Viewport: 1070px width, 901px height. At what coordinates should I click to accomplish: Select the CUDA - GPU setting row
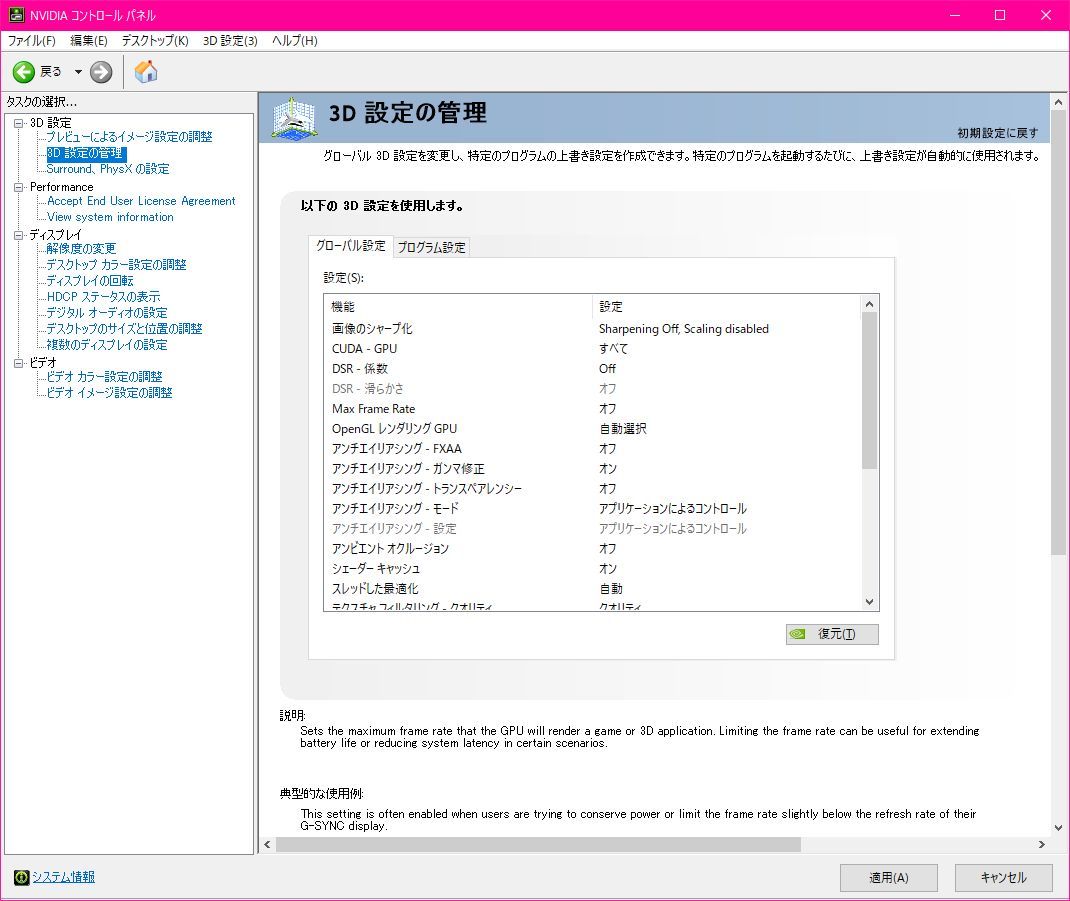pos(592,349)
